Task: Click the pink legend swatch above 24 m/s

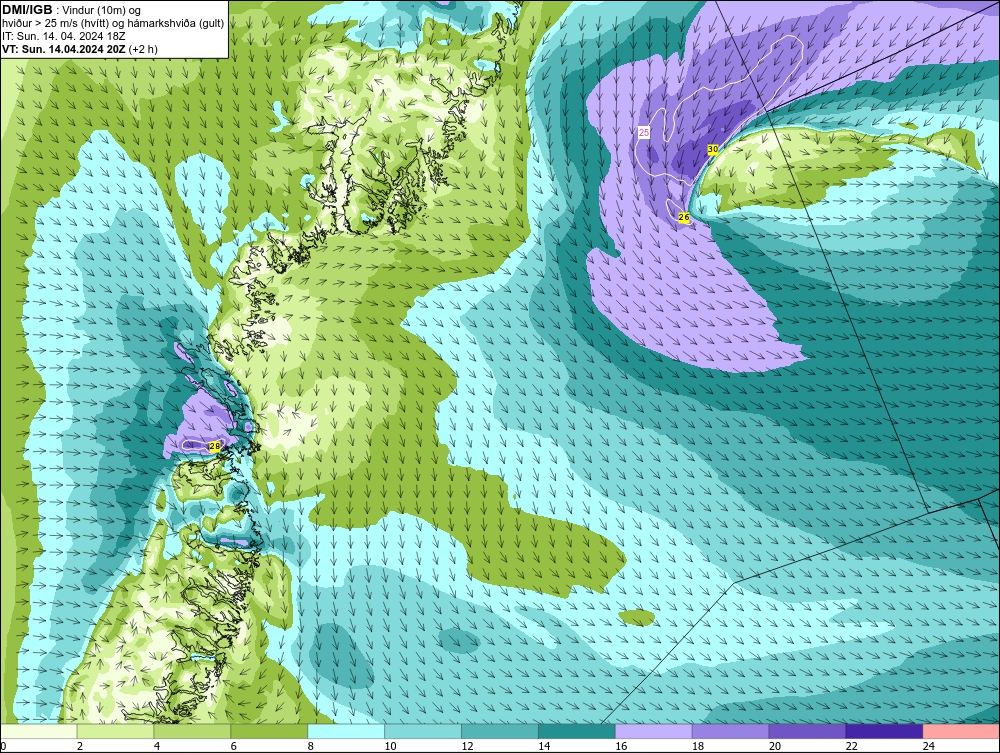Action: click(961, 731)
